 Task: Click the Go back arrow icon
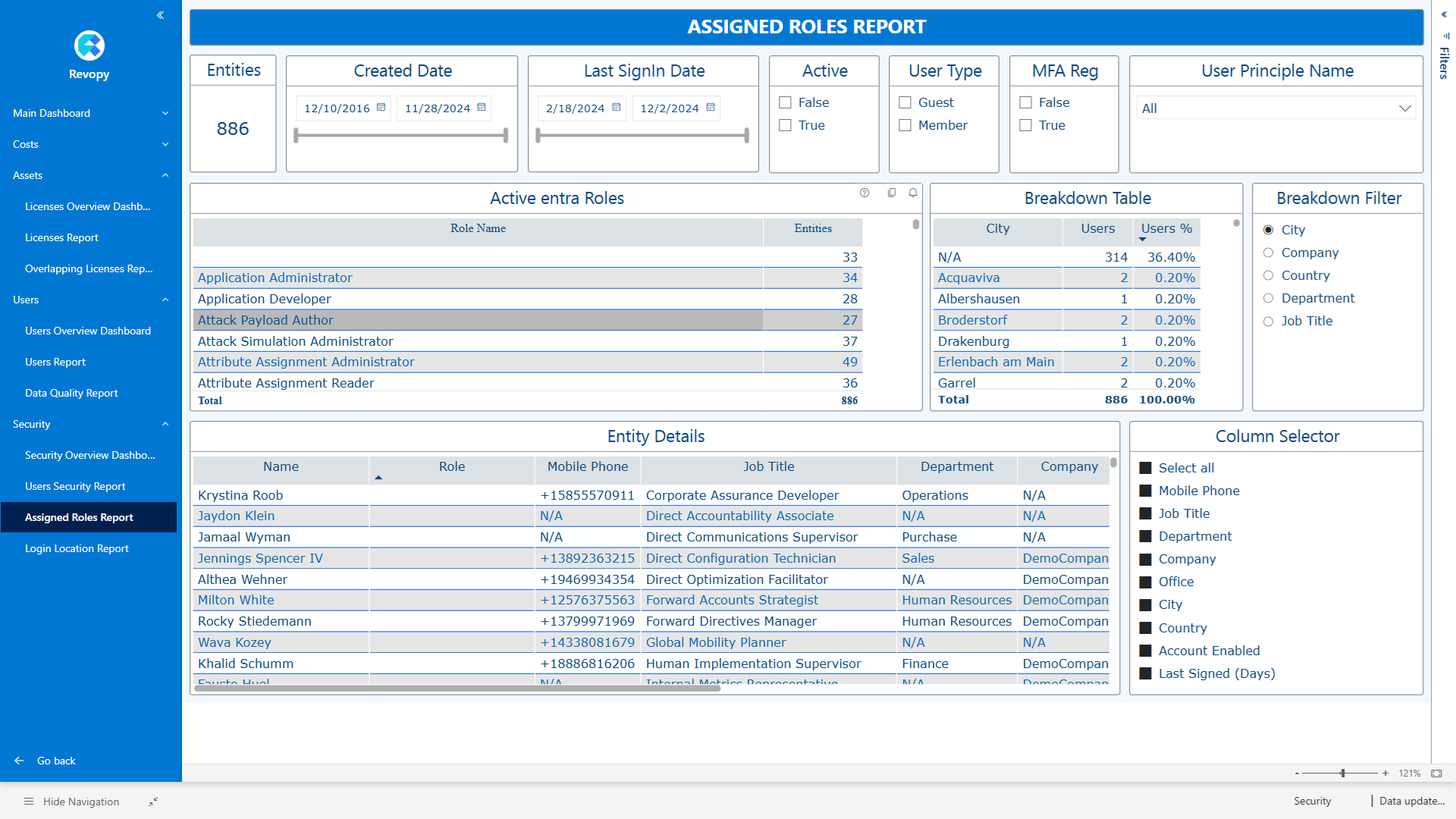19,761
